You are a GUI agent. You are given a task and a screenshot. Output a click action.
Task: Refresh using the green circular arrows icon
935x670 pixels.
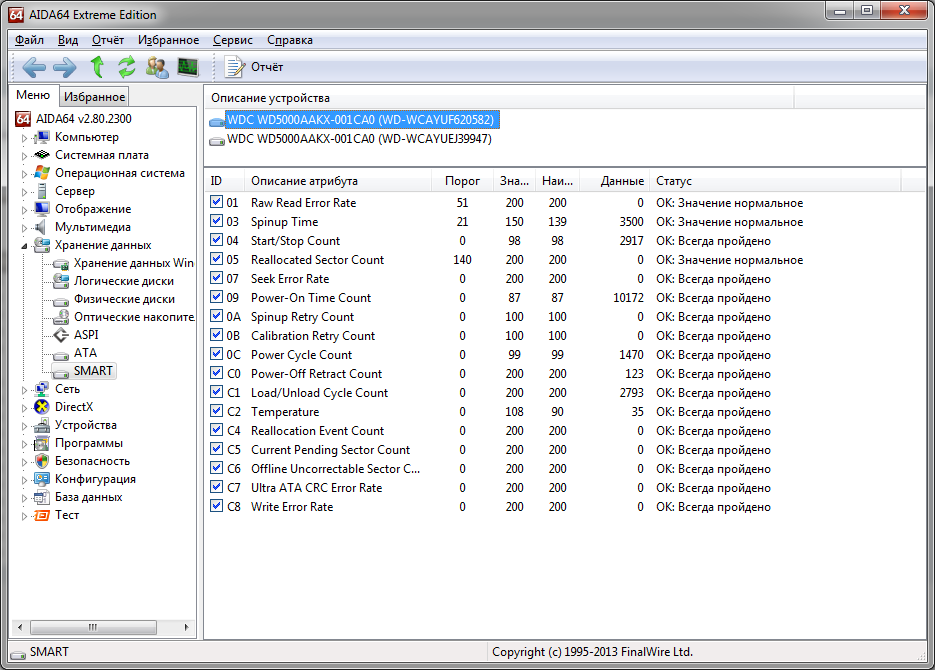[x=126, y=67]
